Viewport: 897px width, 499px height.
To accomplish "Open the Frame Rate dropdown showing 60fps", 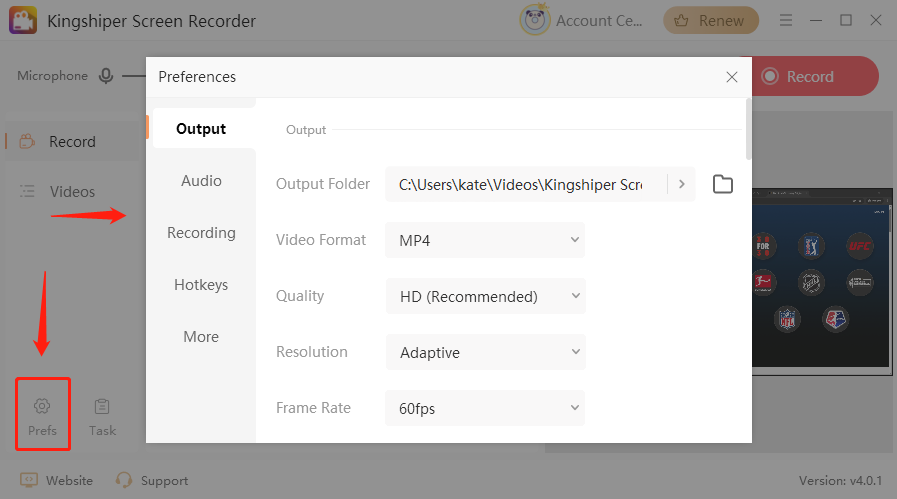I will (485, 408).
